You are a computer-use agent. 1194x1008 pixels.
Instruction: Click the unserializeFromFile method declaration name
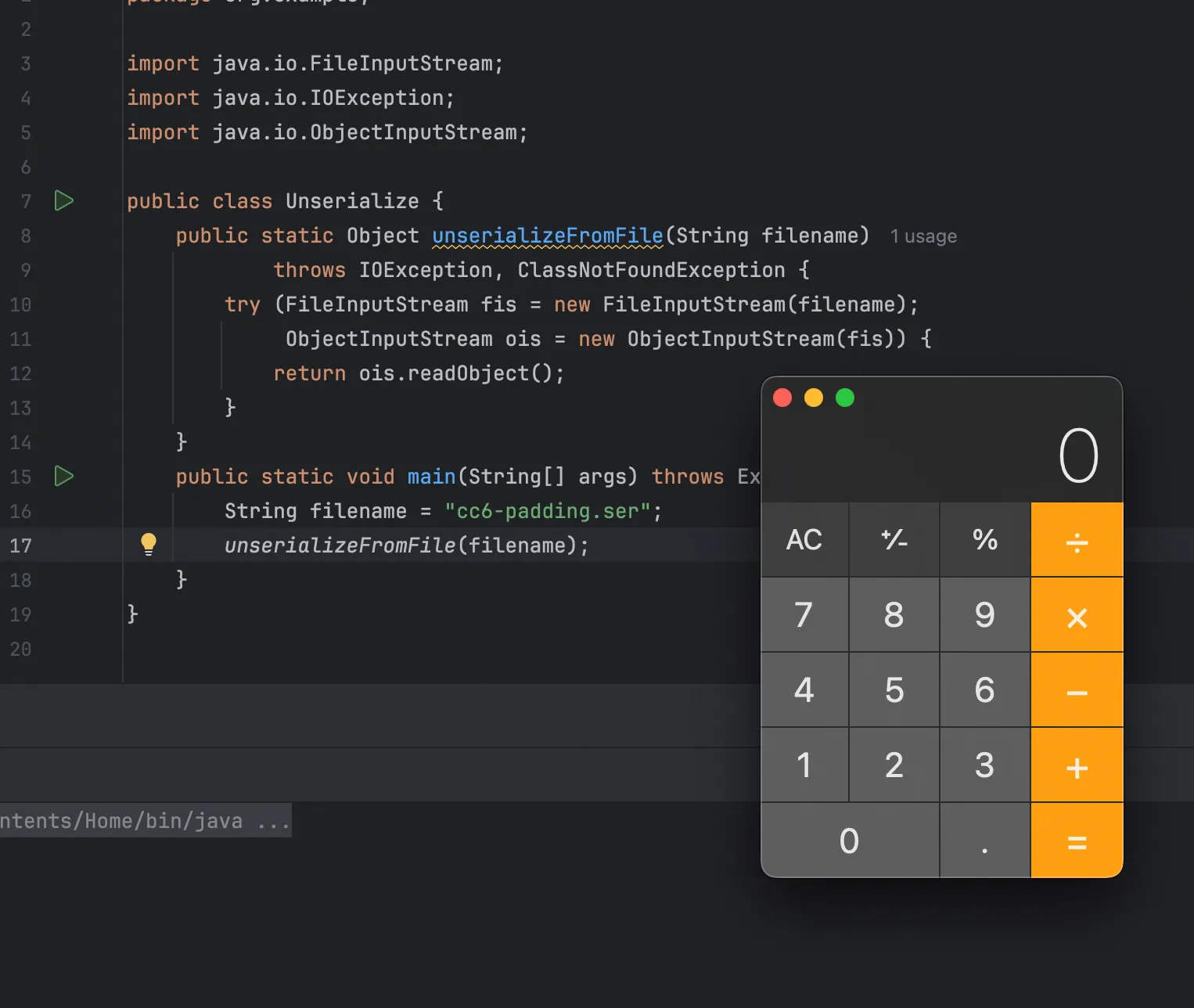coord(547,236)
